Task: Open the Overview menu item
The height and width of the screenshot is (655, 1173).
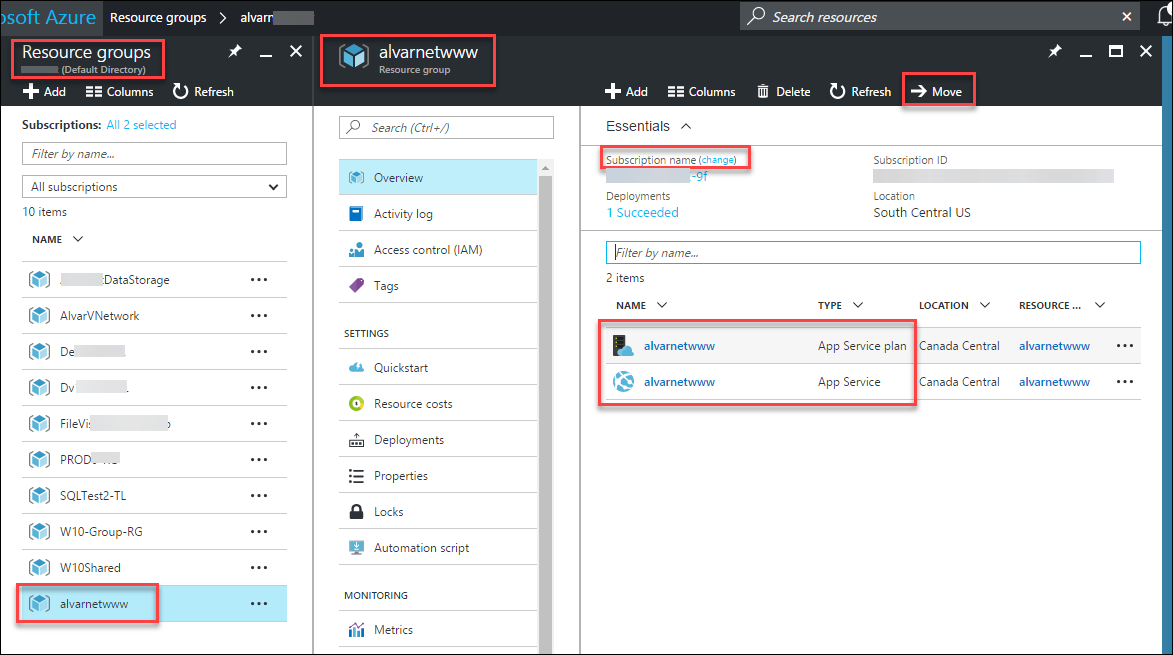Action: pyautogui.click(x=438, y=177)
